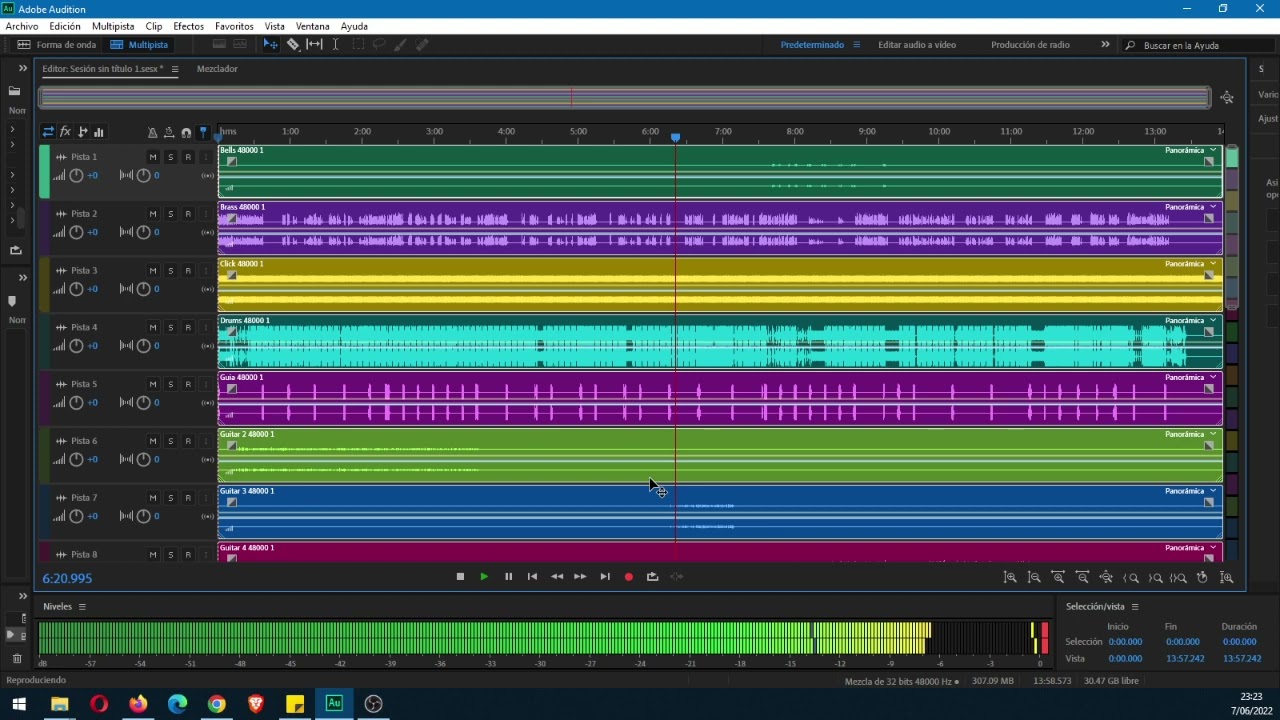Solo Pista 7
This screenshot has width=1280, height=720.
170,498
